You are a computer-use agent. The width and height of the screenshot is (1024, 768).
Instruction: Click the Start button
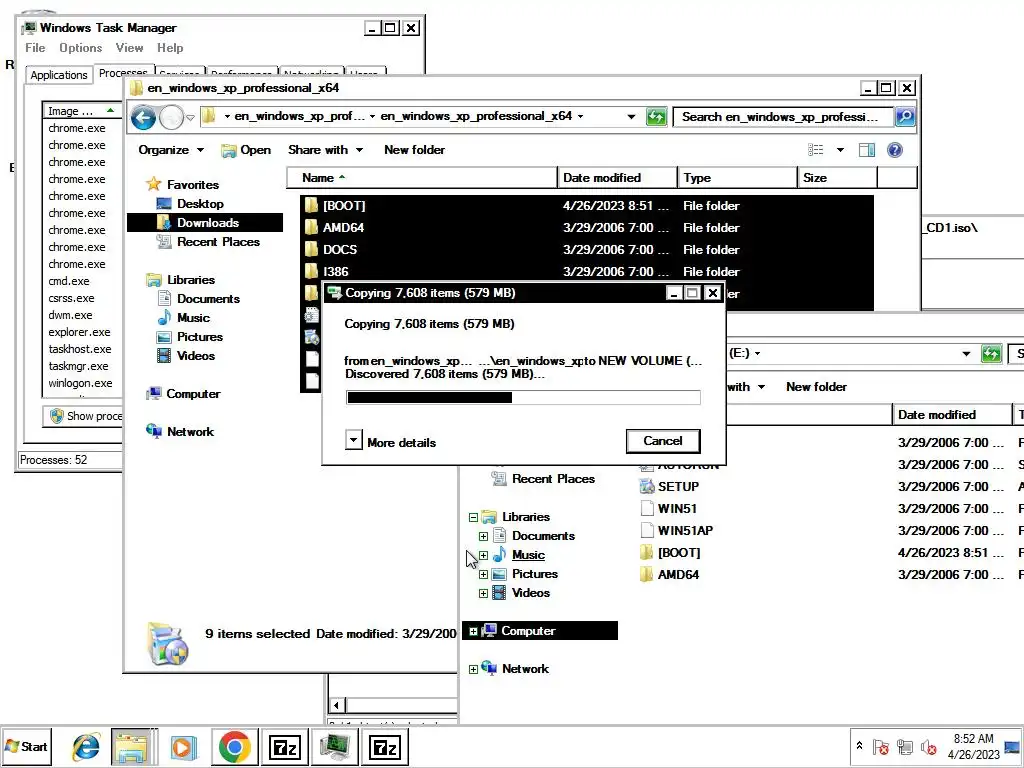(26, 746)
